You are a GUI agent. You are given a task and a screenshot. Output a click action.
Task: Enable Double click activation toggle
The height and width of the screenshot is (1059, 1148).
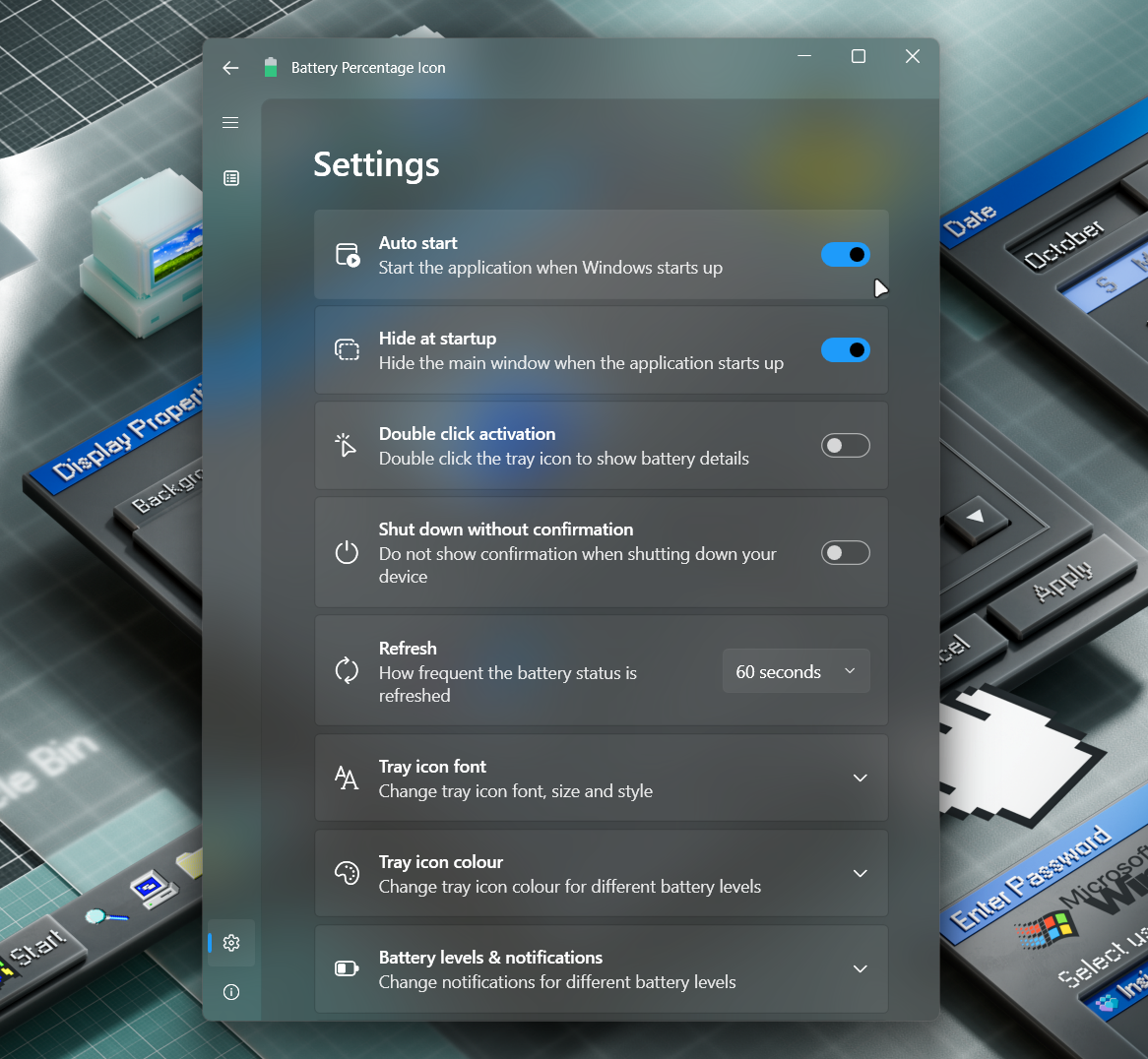click(x=846, y=446)
